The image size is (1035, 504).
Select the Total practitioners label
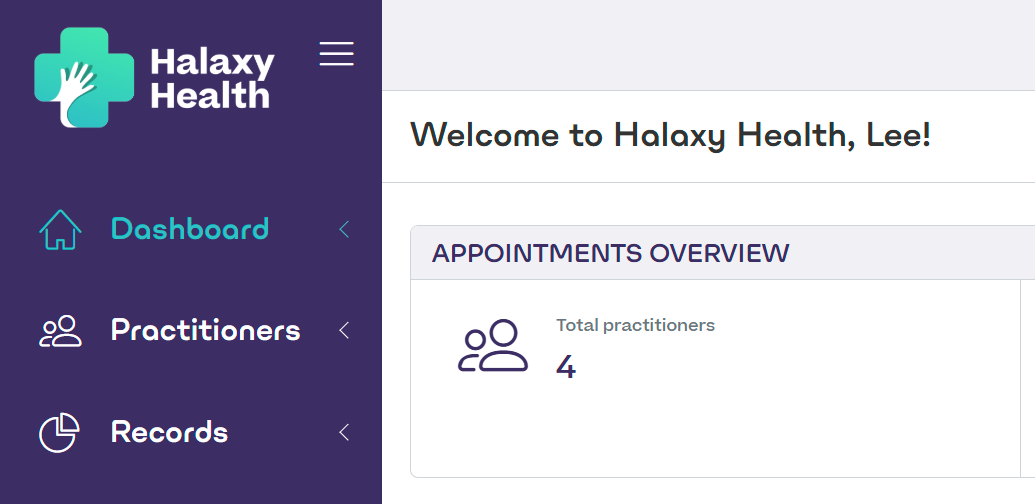pyautogui.click(x=636, y=325)
